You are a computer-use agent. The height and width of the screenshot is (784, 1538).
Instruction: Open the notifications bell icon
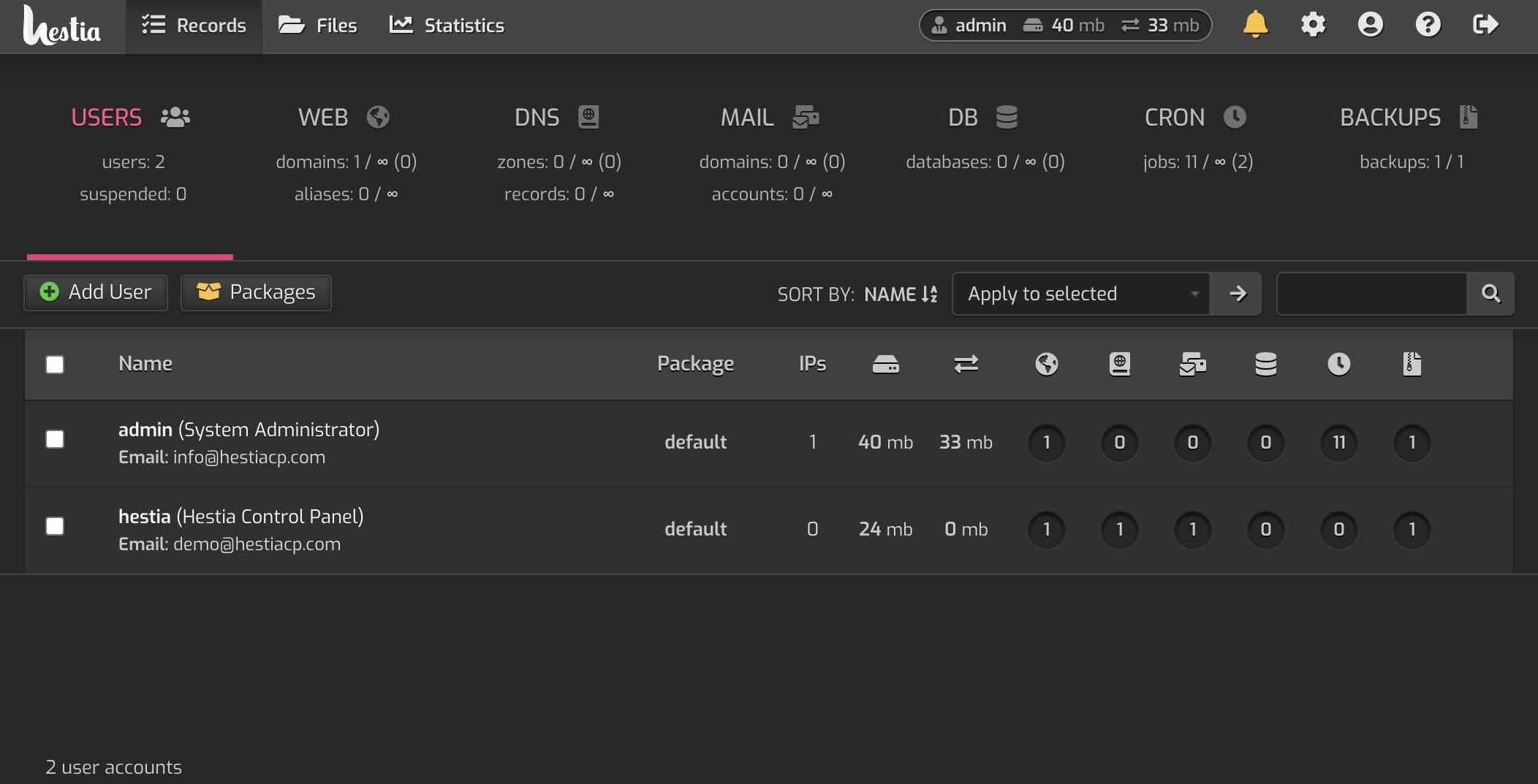click(1255, 25)
